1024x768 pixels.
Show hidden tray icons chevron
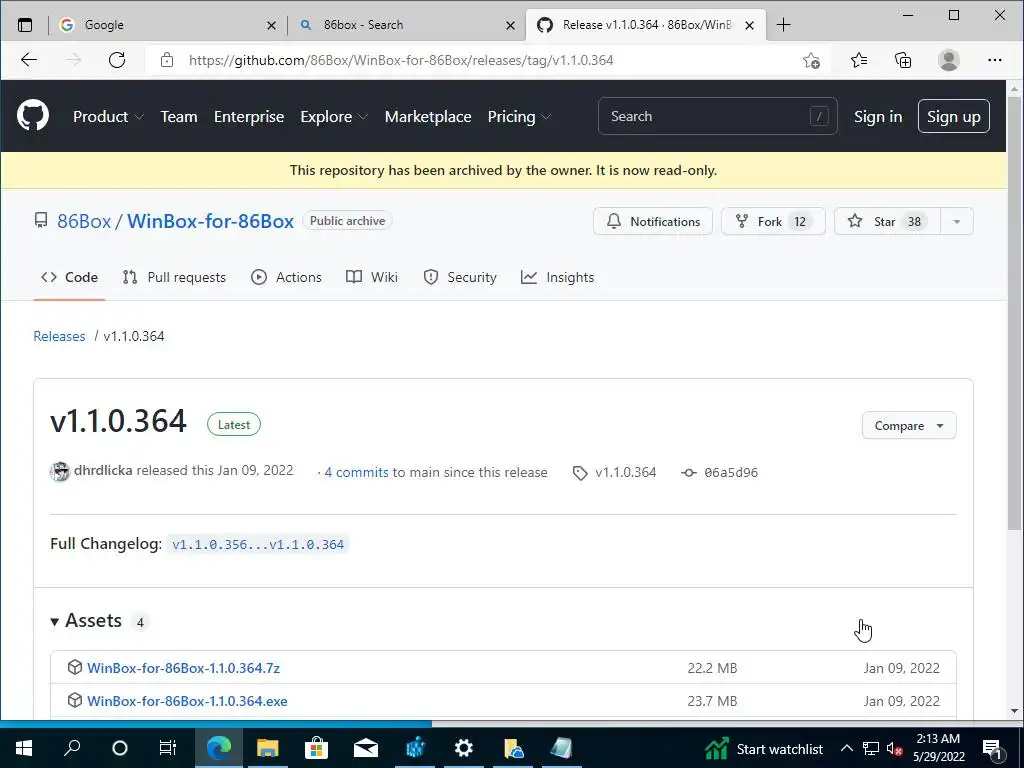[x=846, y=748]
